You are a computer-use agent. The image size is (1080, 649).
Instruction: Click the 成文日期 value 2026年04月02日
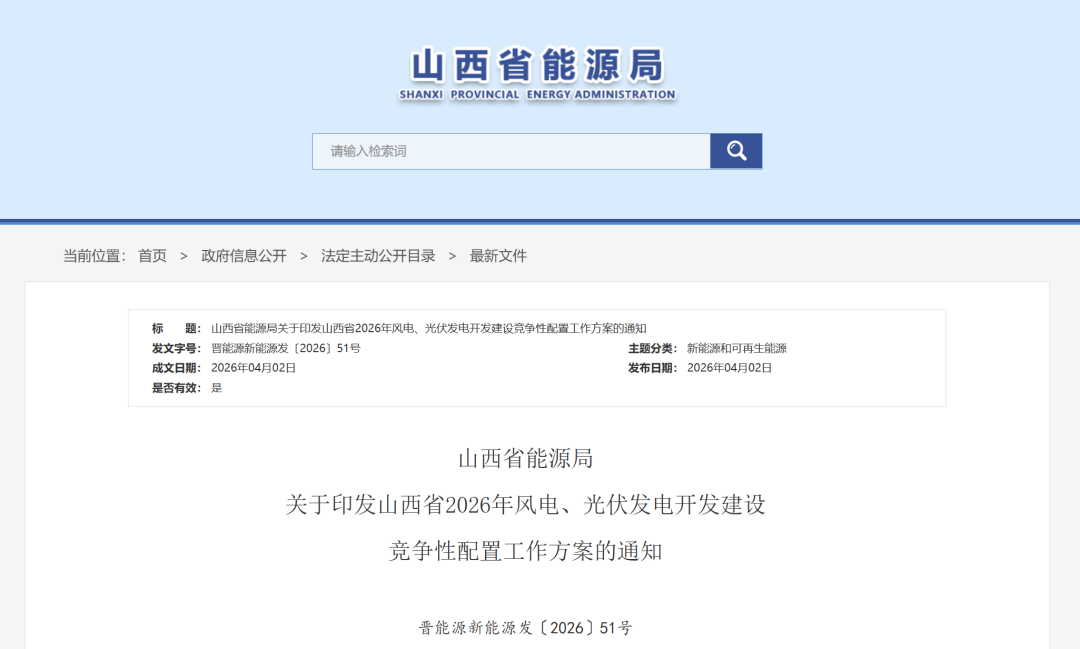coord(254,367)
